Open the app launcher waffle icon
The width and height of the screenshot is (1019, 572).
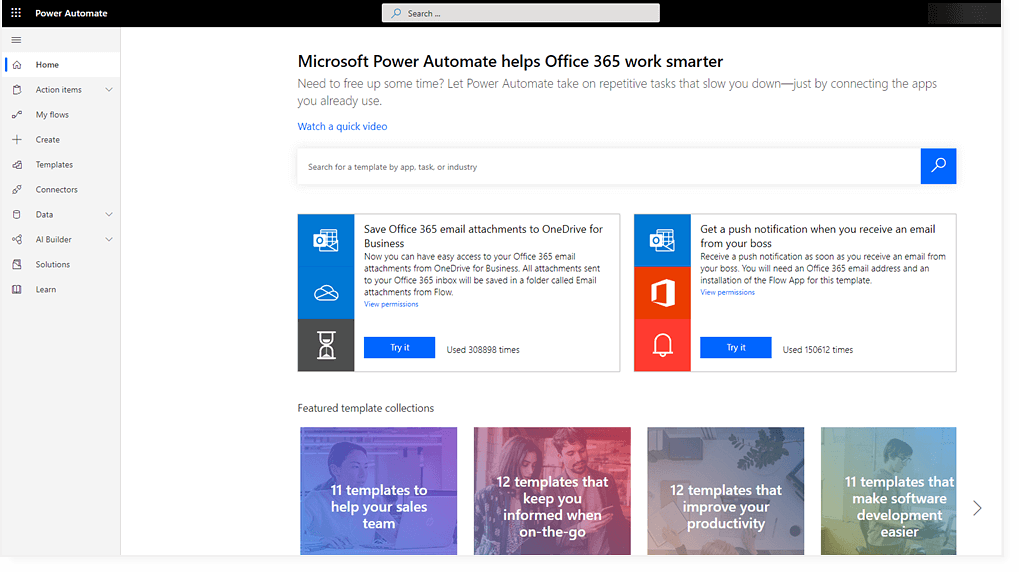pos(16,13)
